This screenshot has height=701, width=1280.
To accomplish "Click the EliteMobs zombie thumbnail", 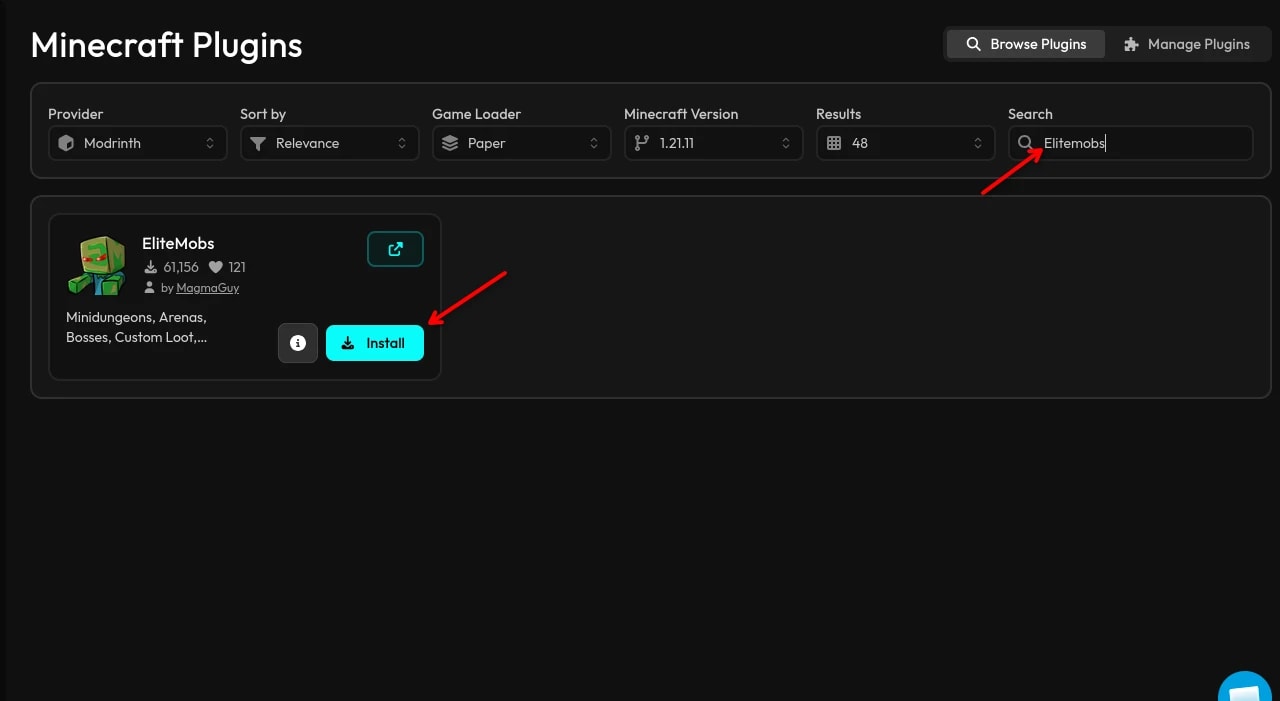I will click(x=97, y=265).
